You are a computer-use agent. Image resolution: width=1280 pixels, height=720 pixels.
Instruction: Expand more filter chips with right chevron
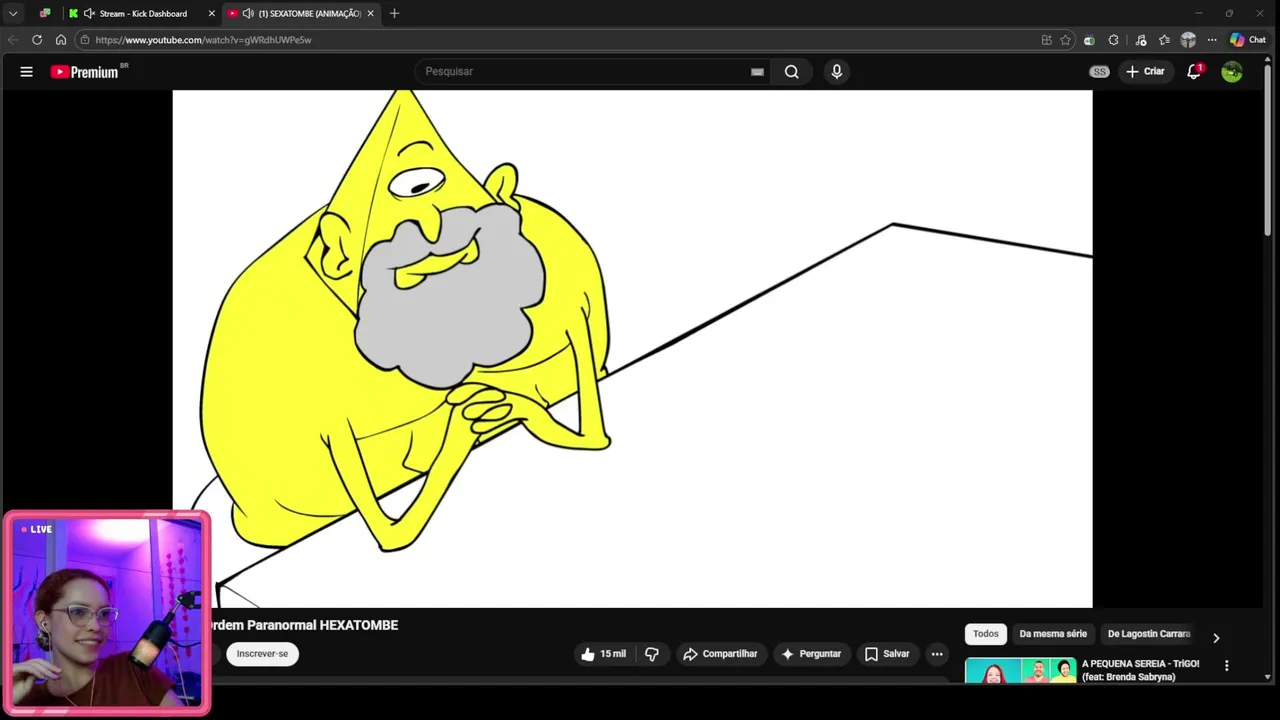click(1216, 638)
